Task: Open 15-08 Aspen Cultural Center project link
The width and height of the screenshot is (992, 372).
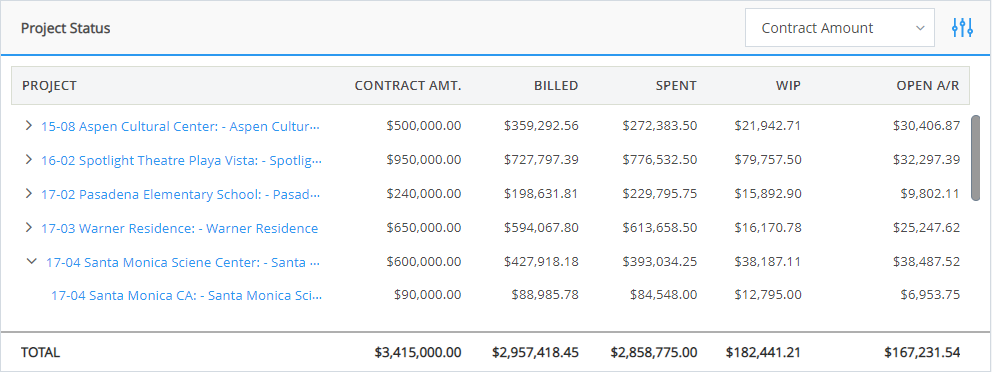Action: coord(180,126)
